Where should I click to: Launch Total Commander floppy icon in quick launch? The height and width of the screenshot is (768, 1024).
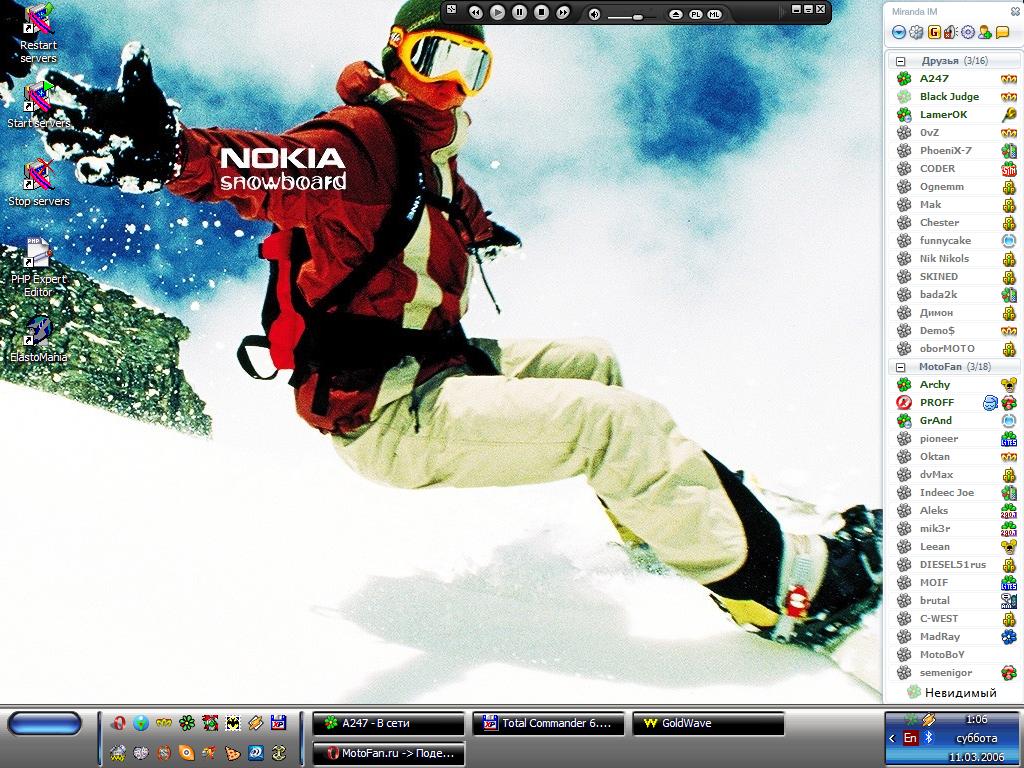(278, 723)
